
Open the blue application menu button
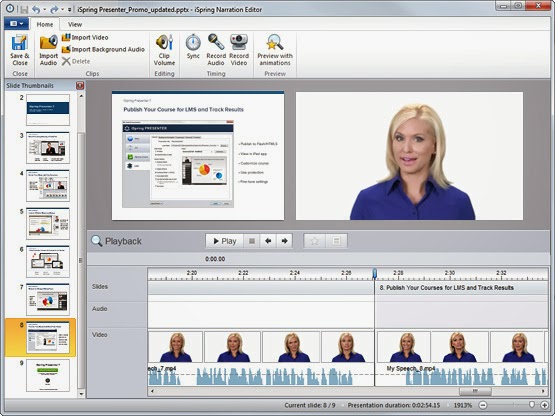click(x=17, y=24)
